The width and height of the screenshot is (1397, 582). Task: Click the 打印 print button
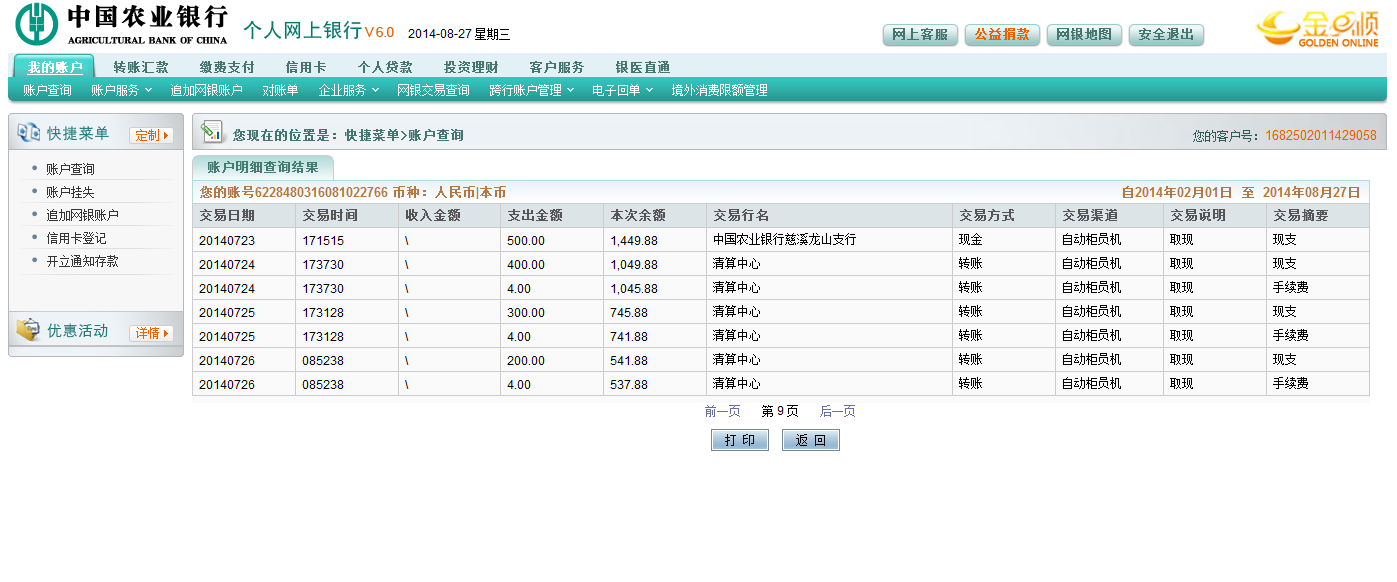coord(740,440)
